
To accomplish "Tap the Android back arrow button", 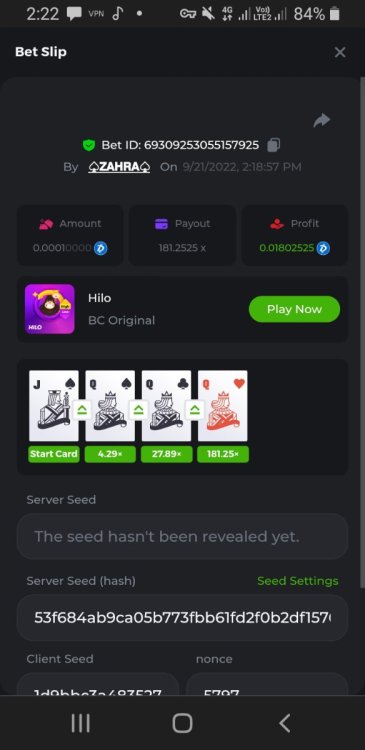I will click(285, 723).
